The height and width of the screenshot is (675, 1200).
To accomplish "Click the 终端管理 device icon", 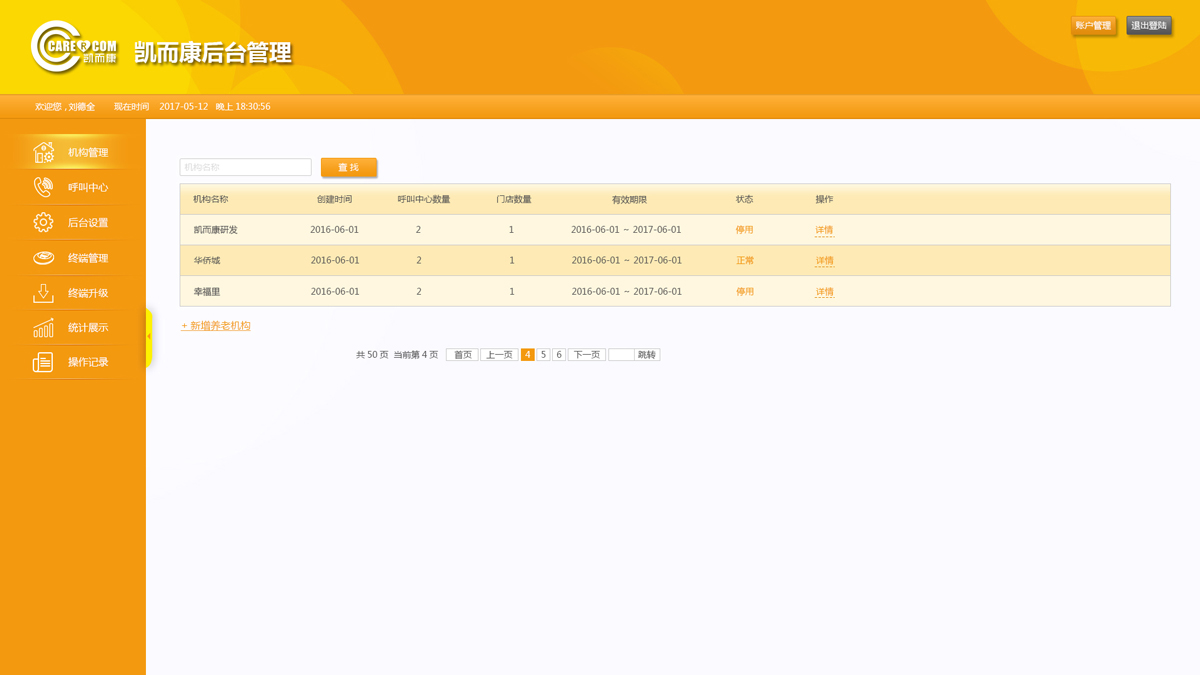I will (x=43, y=258).
